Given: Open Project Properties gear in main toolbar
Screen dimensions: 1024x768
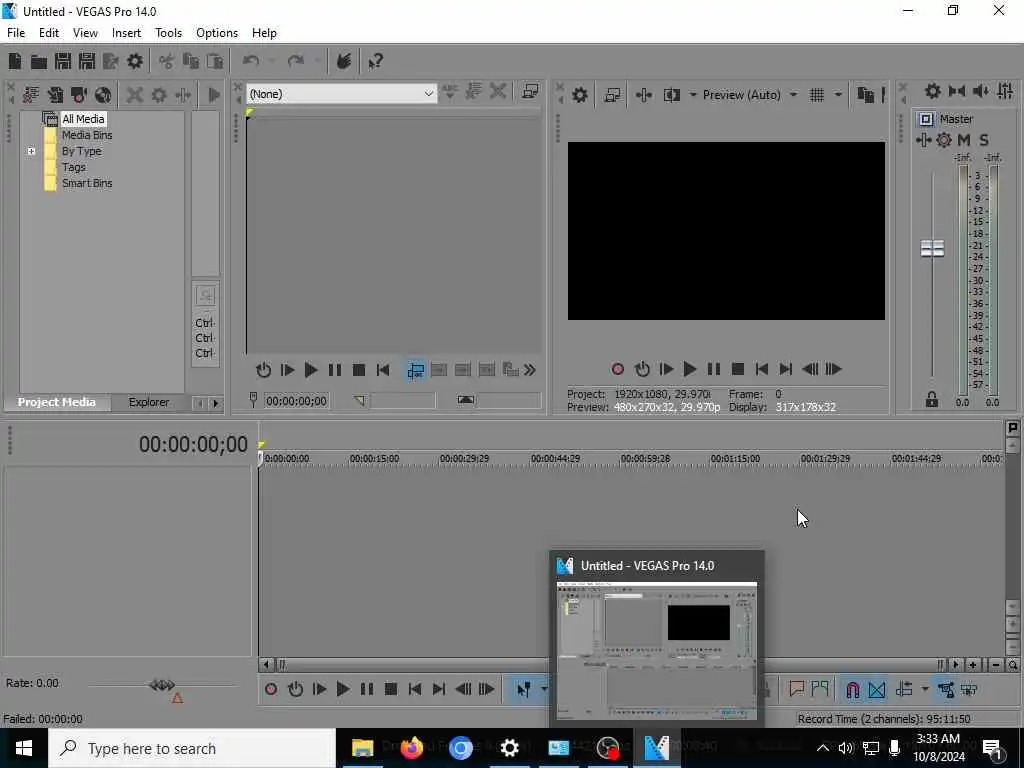Looking at the screenshot, I should coord(135,61).
